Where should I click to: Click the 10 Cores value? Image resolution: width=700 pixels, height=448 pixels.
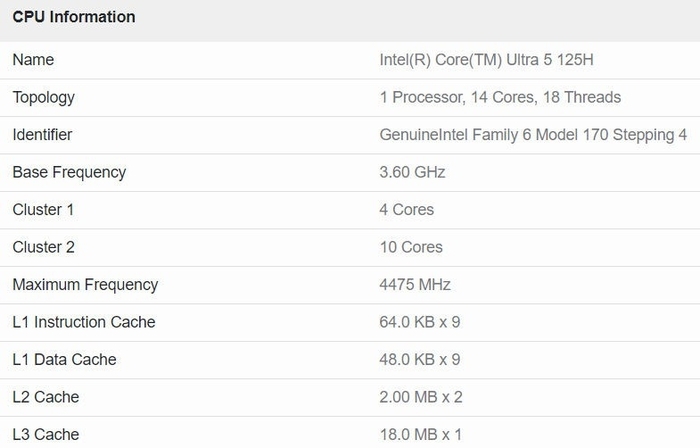411,247
